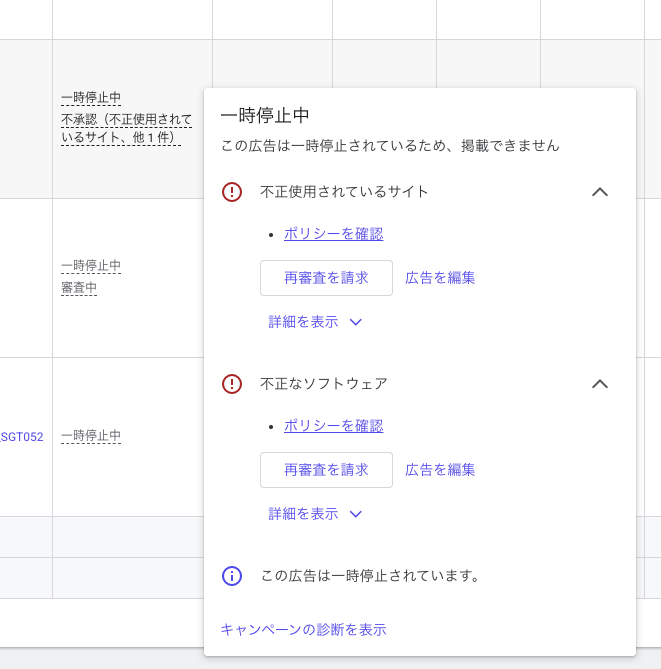Click the 不正使用されているサイト section title
The height and width of the screenshot is (669, 661).
pos(344,192)
